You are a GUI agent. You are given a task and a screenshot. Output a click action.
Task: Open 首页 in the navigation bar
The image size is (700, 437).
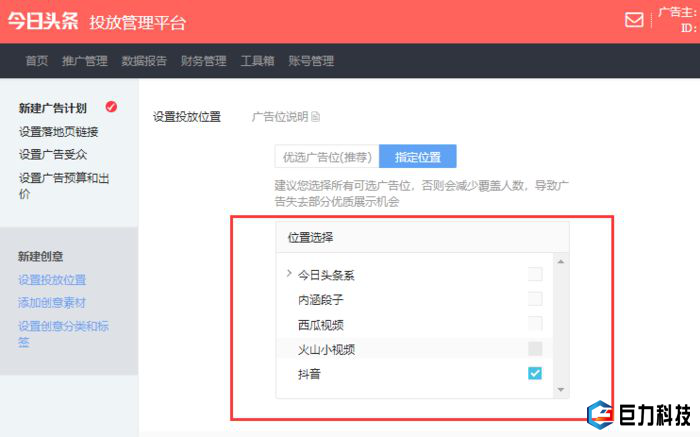tap(37, 61)
